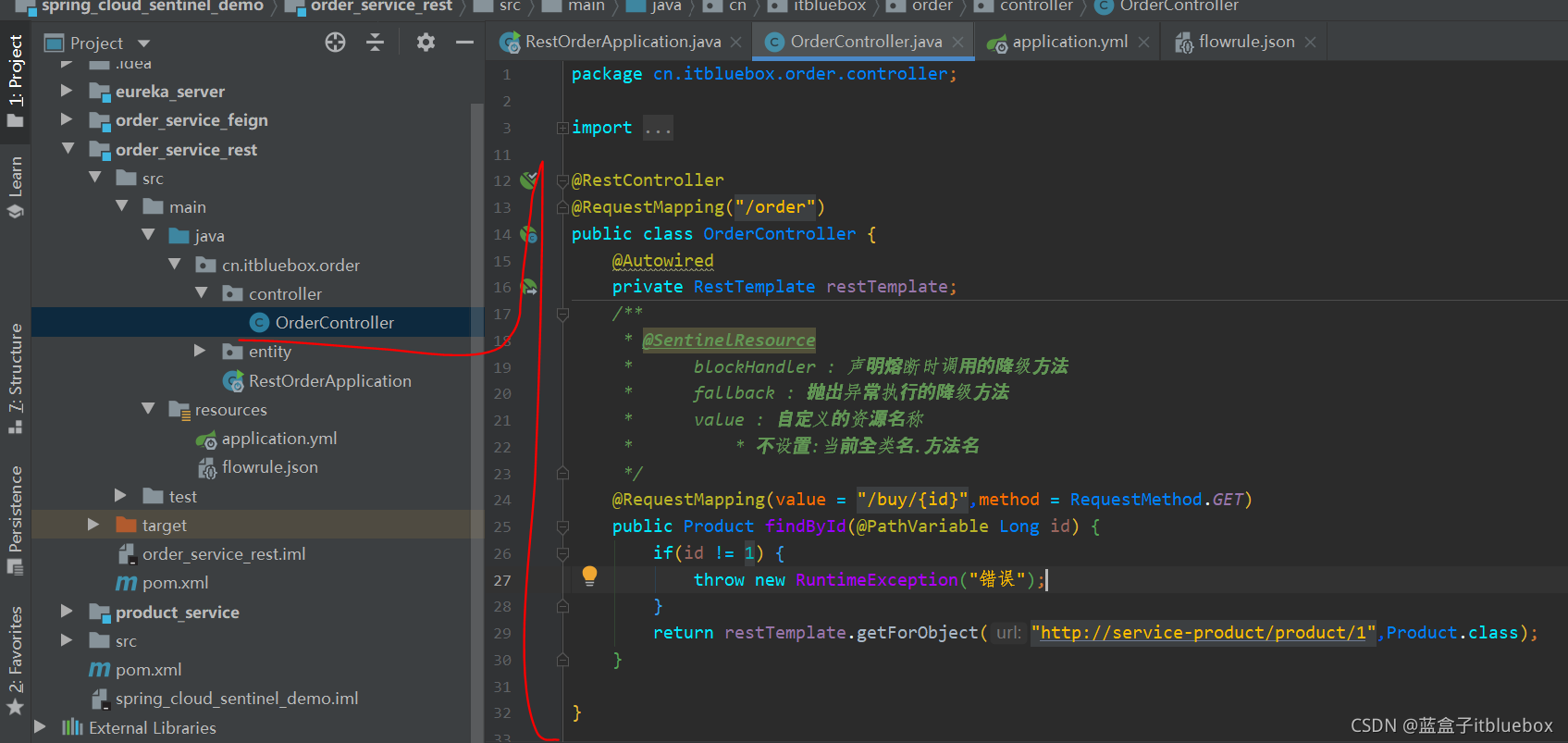1568x743 pixels.
Task: Open the Learn tool window
Action: 15,187
